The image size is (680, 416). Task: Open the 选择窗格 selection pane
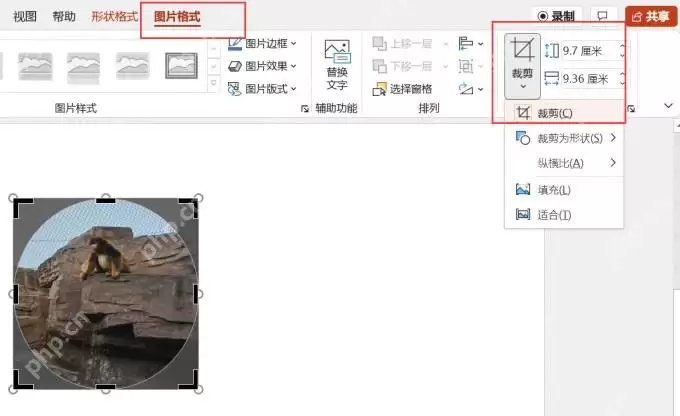[402, 89]
